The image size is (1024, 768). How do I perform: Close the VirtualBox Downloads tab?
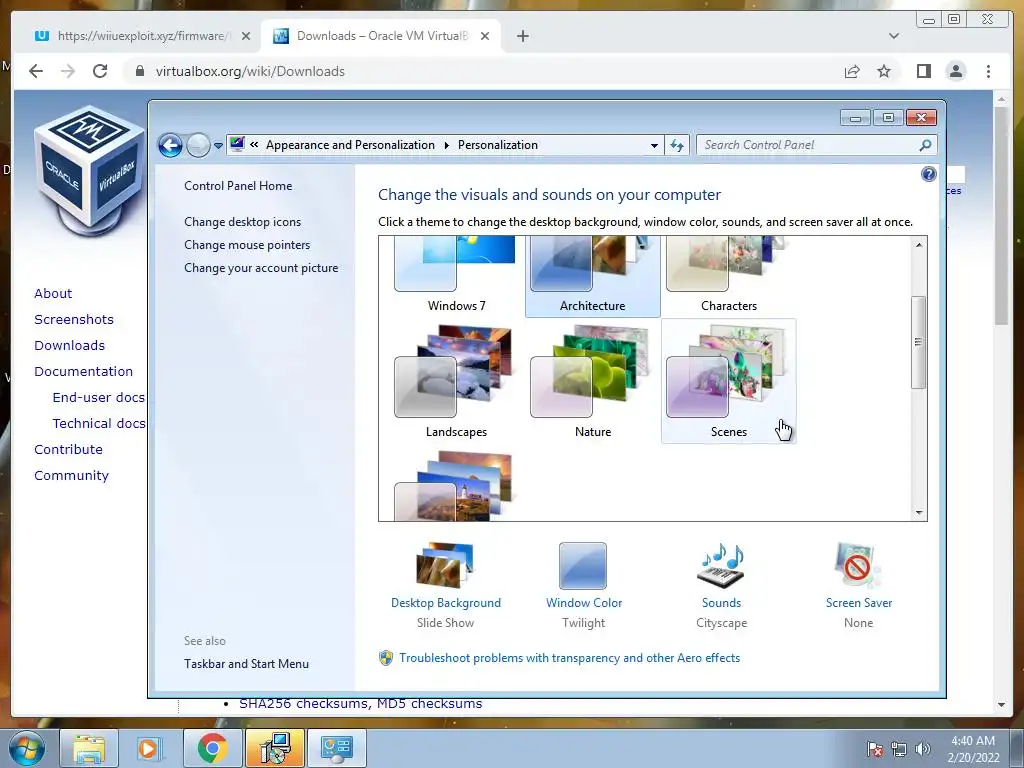[485, 36]
